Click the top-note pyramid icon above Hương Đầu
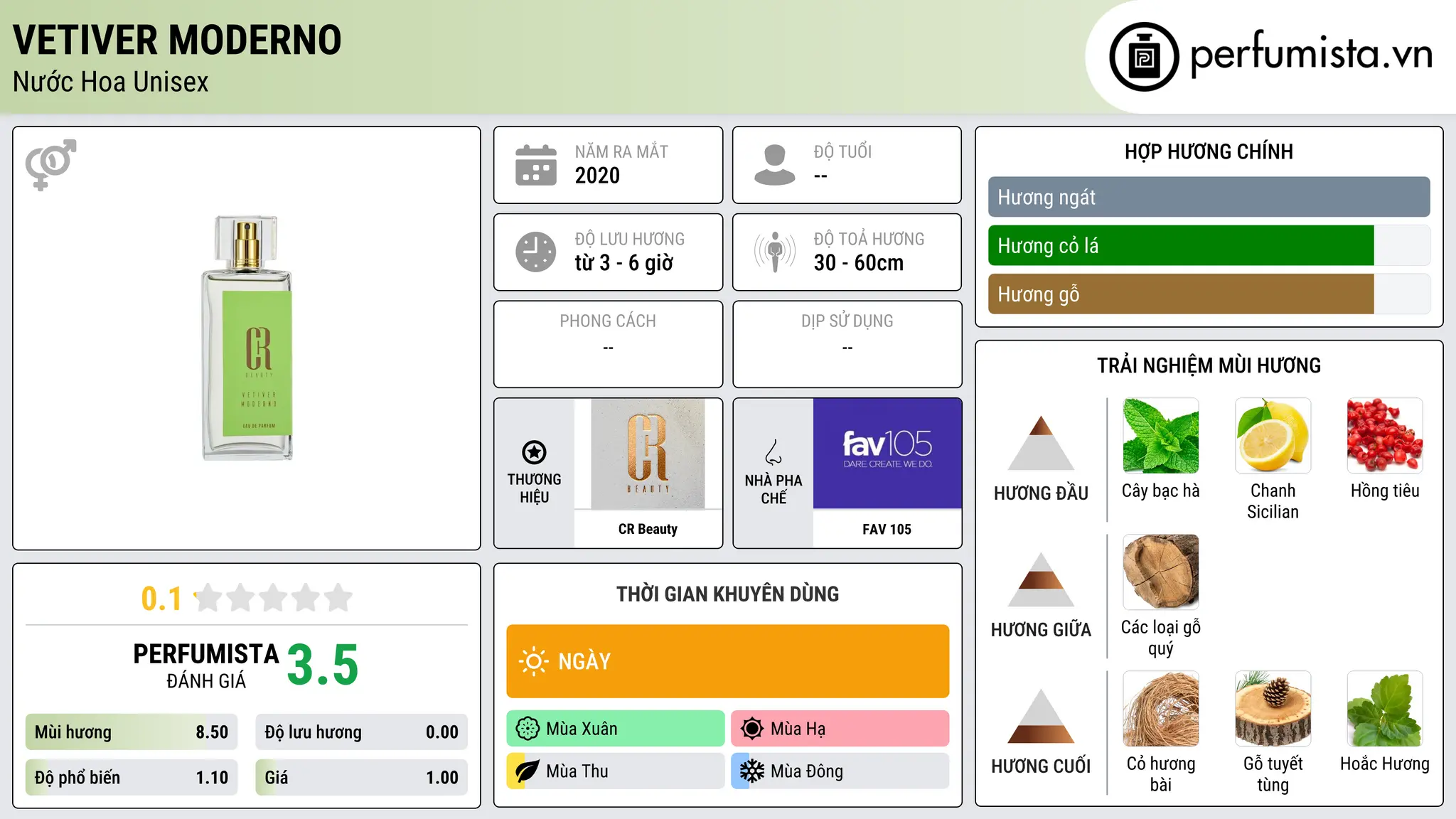 click(1041, 443)
